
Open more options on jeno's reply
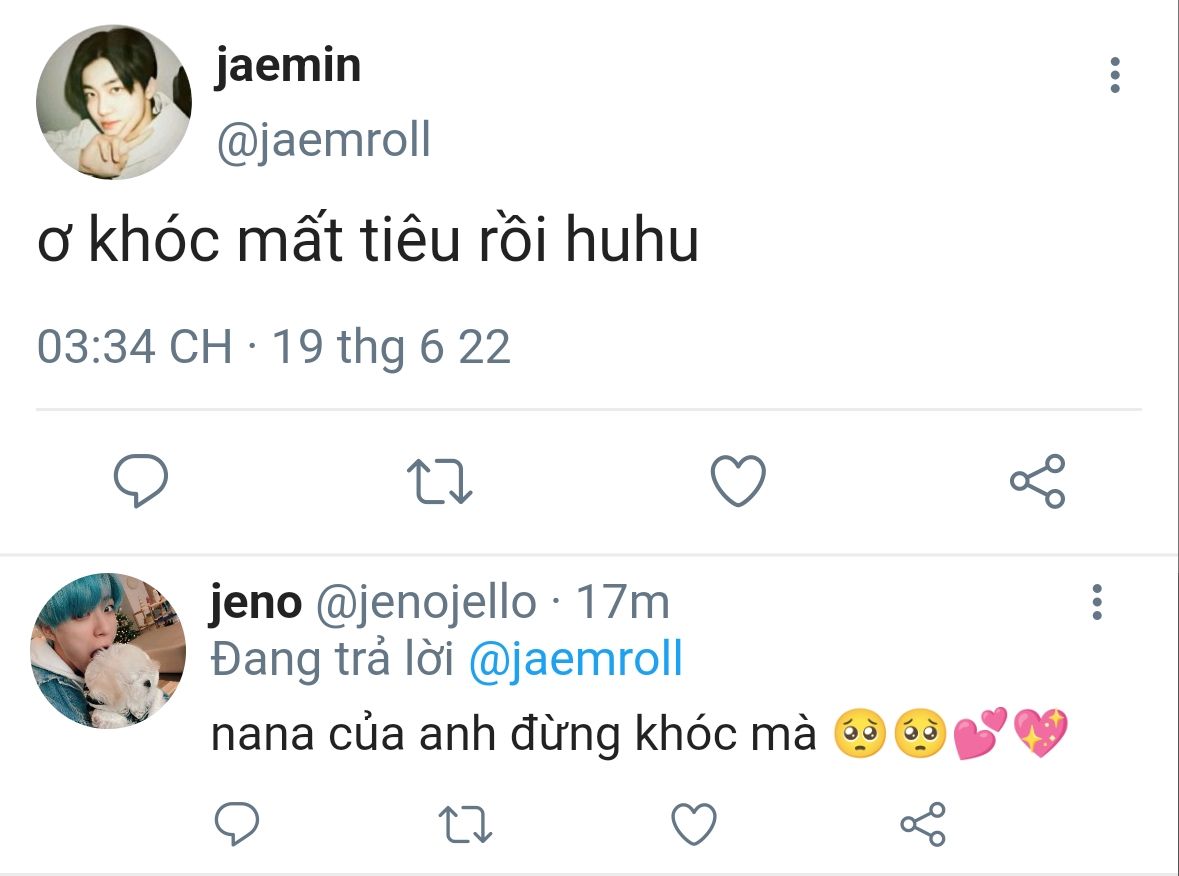[1097, 602]
